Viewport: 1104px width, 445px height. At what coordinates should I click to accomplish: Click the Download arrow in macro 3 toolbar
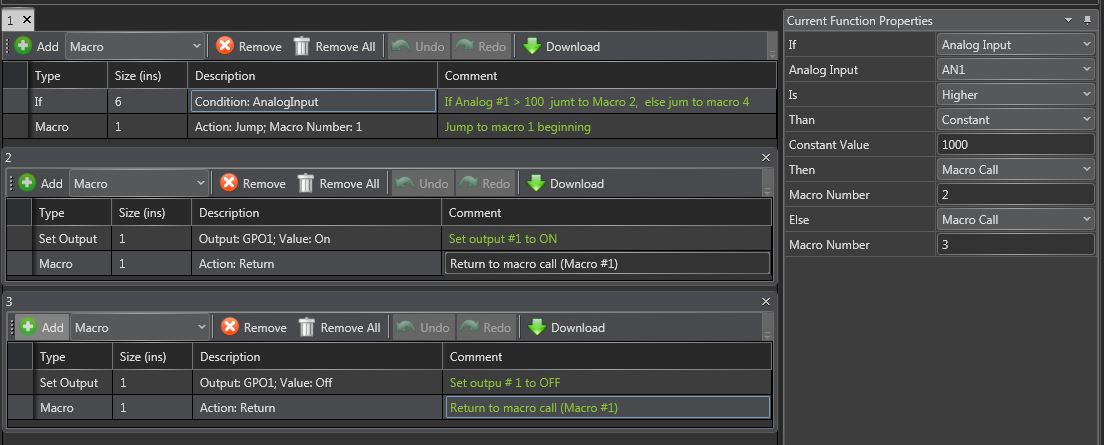pos(536,327)
